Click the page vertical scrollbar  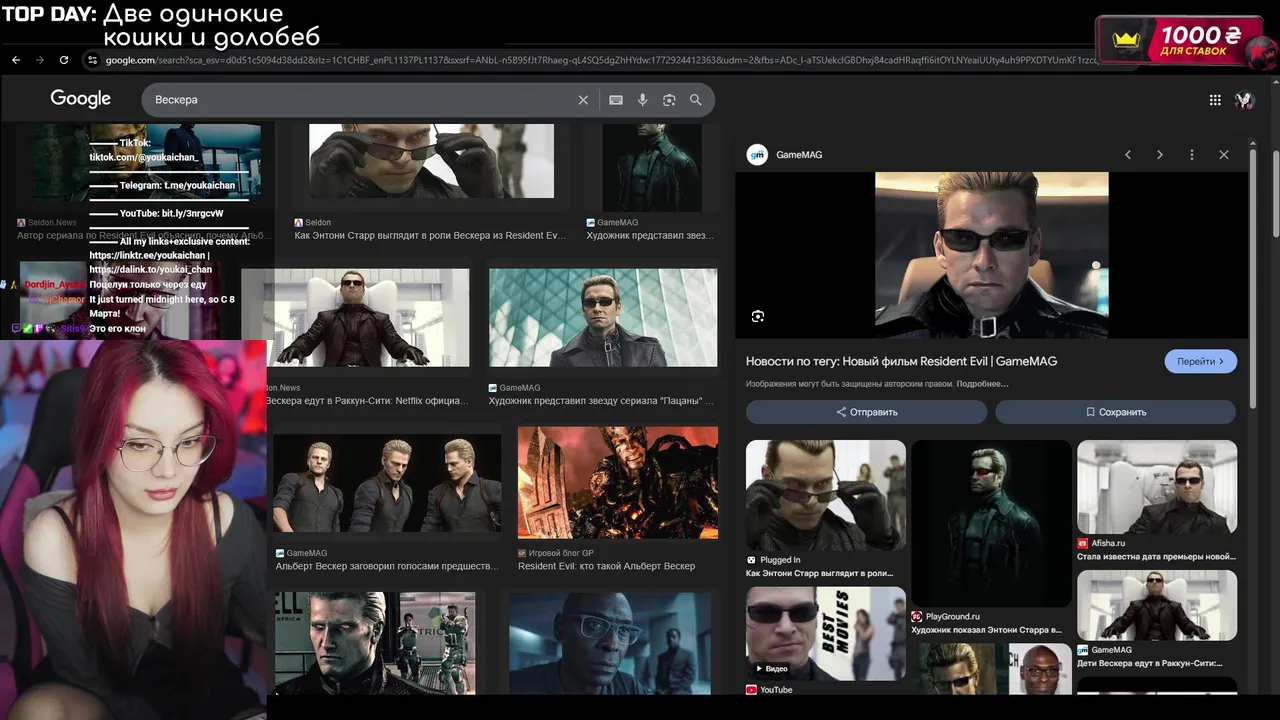pyautogui.click(x=1275, y=193)
